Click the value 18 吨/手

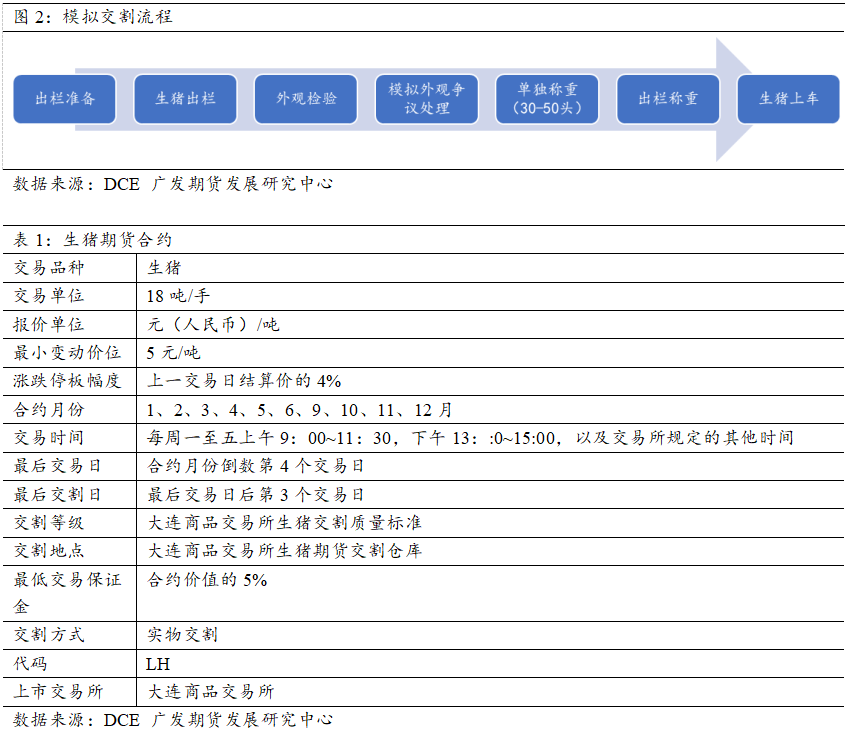pos(178,296)
